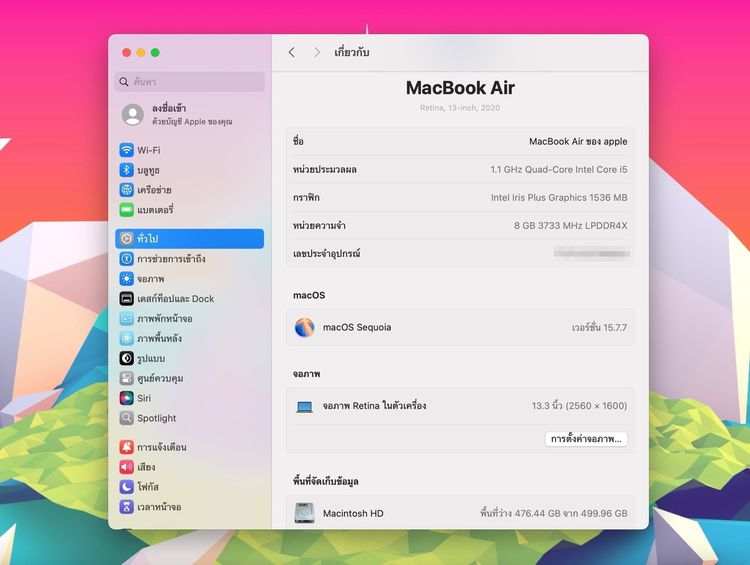750x565 pixels.
Task: Click the free storage text ending '499.96 GB'
Action: click(x=553, y=513)
